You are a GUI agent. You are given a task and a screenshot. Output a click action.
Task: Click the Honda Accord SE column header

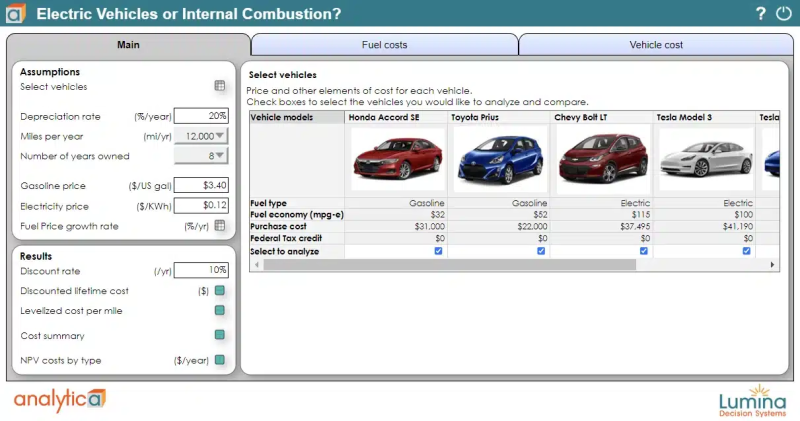pyautogui.click(x=396, y=117)
